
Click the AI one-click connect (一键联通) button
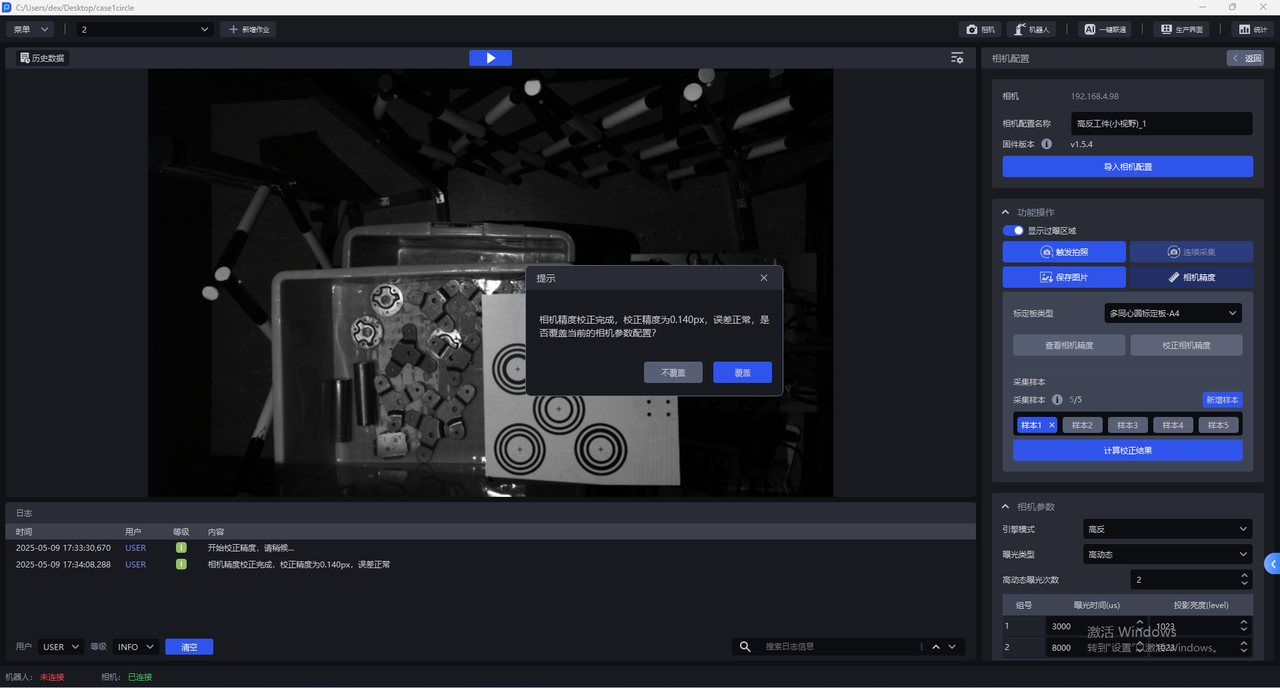(x=1105, y=30)
